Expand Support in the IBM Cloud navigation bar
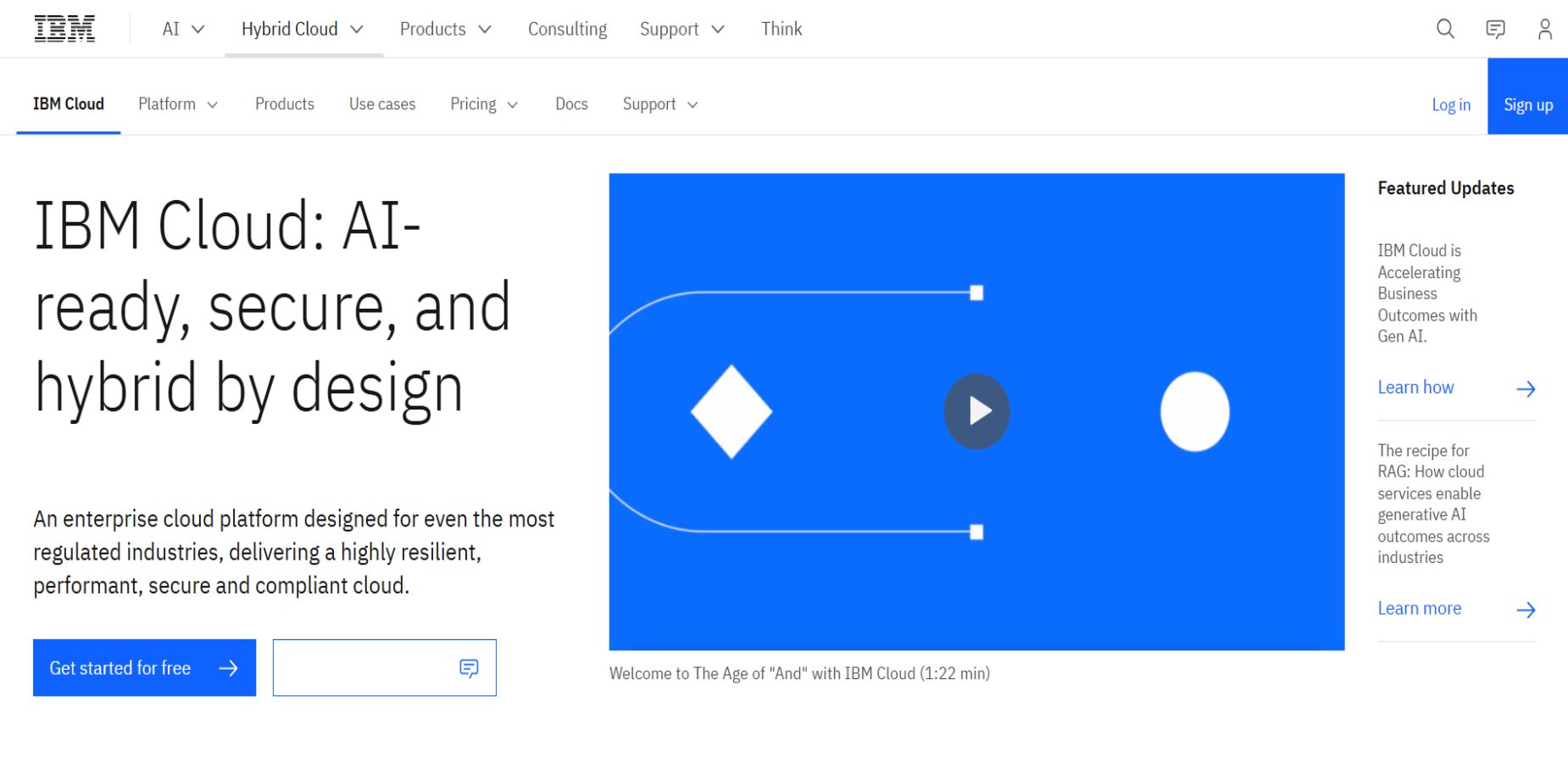The image size is (1568, 763). [x=660, y=104]
